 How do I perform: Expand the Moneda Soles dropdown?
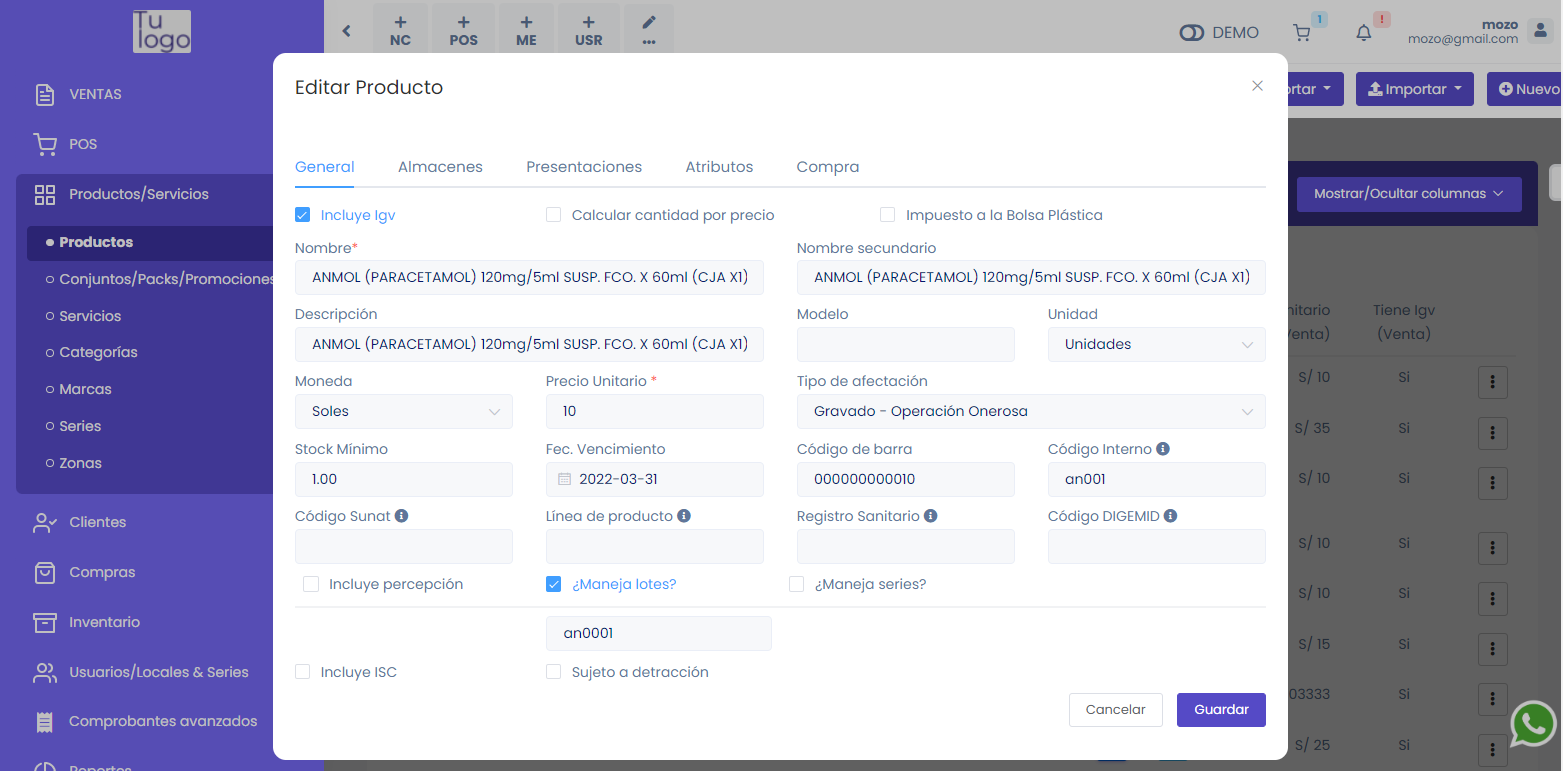pyautogui.click(x=404, y=412)
